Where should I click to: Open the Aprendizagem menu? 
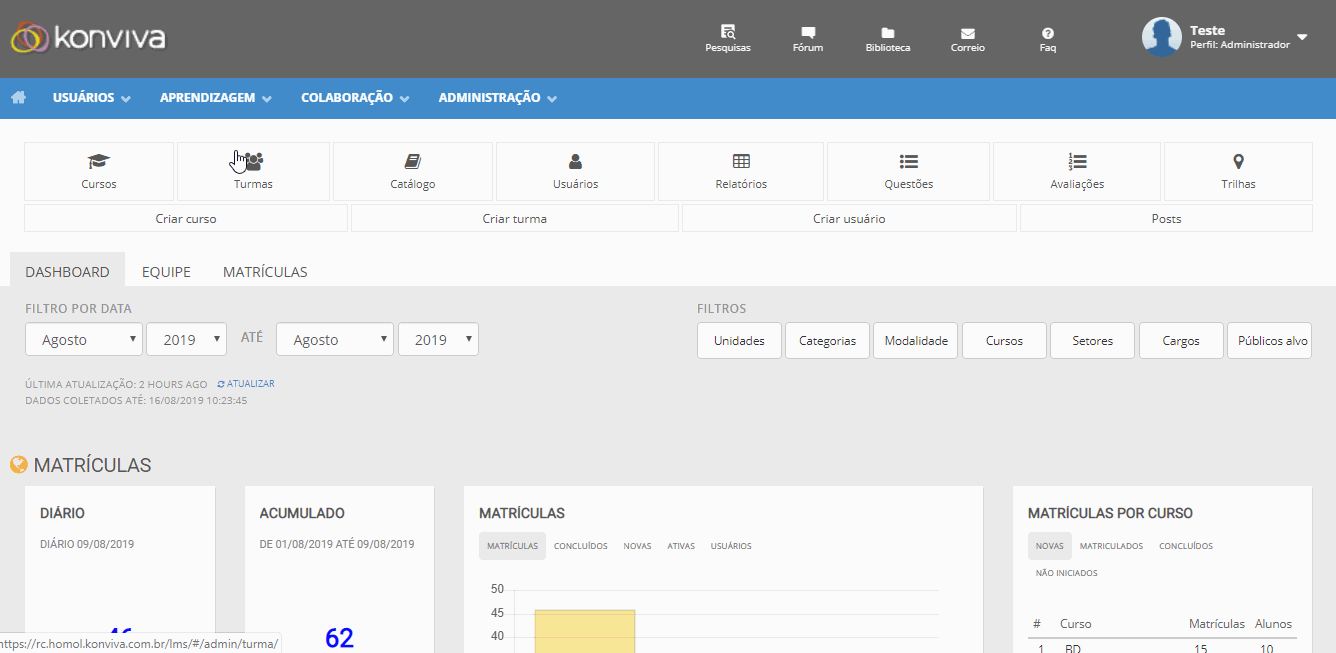(215, 98)
